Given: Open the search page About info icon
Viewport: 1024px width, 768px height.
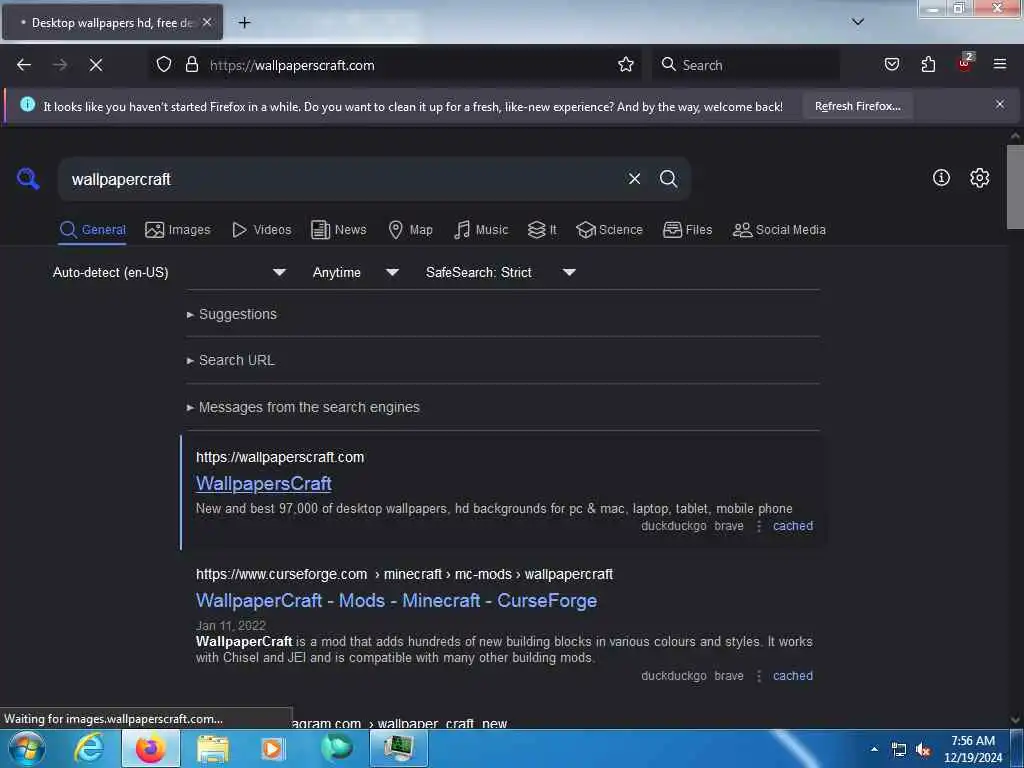Looking at the screenshot, I should tap(941, 178).
